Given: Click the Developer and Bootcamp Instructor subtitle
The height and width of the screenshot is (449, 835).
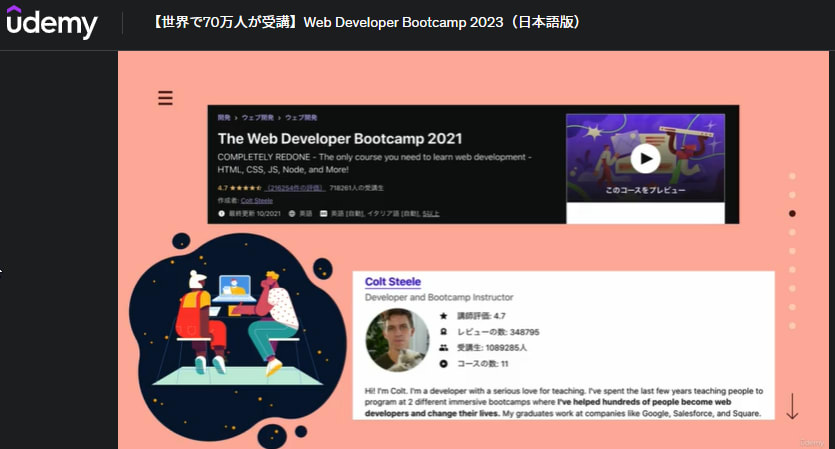Looking at the screenshot, I should (439, 297).
